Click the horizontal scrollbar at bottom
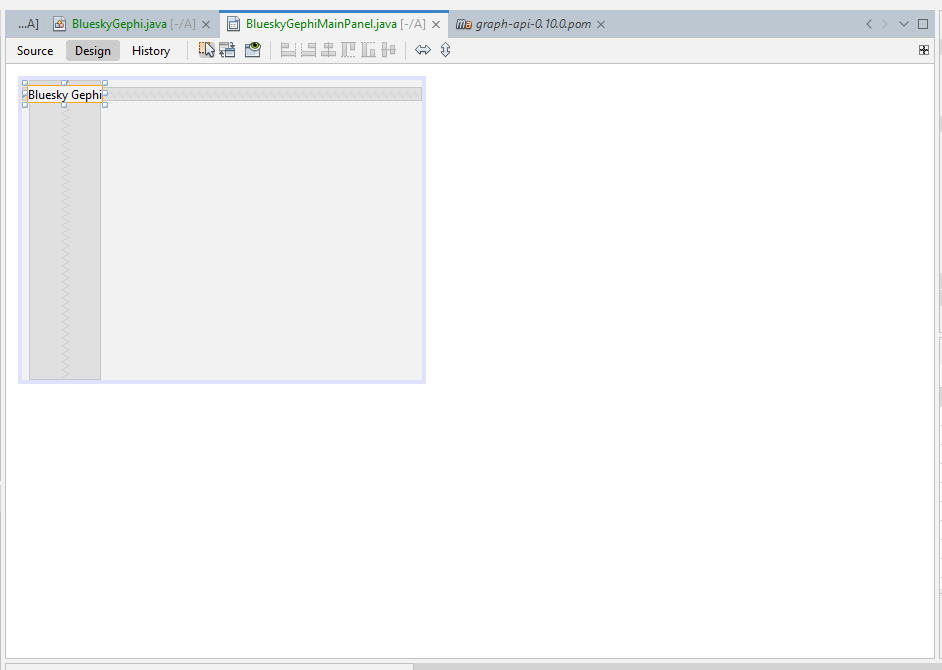The height and width of the screenshot is (670, 942). [x=209, y=666]
